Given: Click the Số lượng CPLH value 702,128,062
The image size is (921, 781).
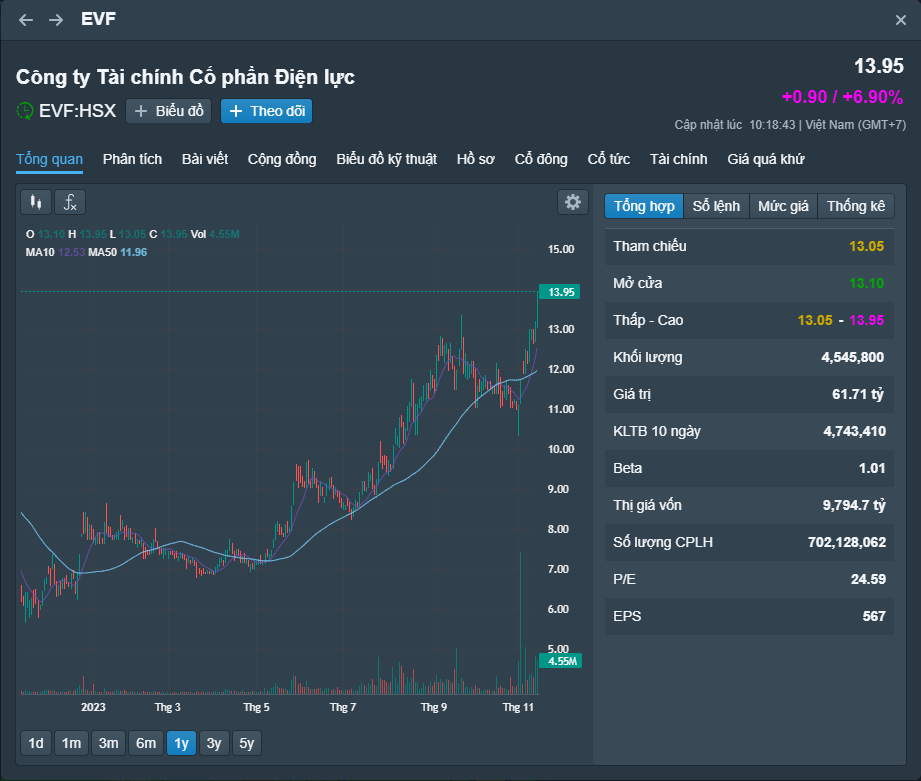Looking at the screenshot, I should tap(847, 542).
